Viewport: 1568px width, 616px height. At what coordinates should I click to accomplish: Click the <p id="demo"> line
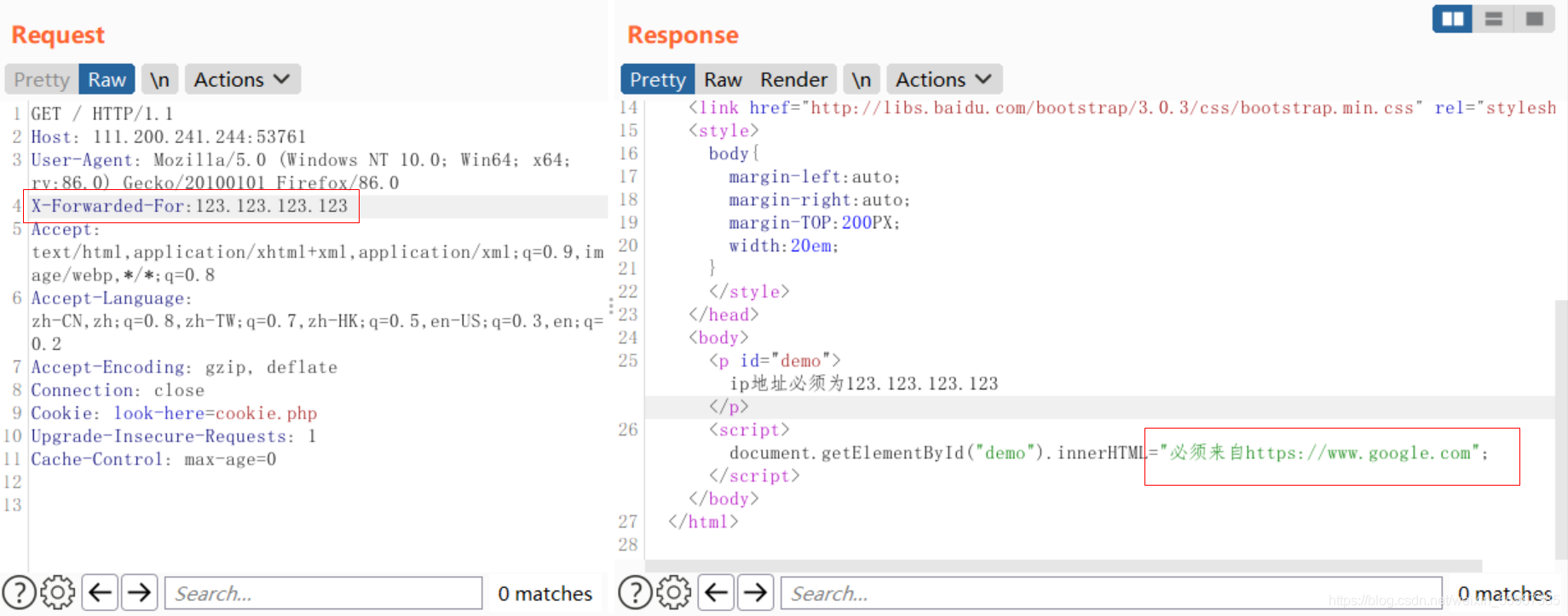coord(775,360)
